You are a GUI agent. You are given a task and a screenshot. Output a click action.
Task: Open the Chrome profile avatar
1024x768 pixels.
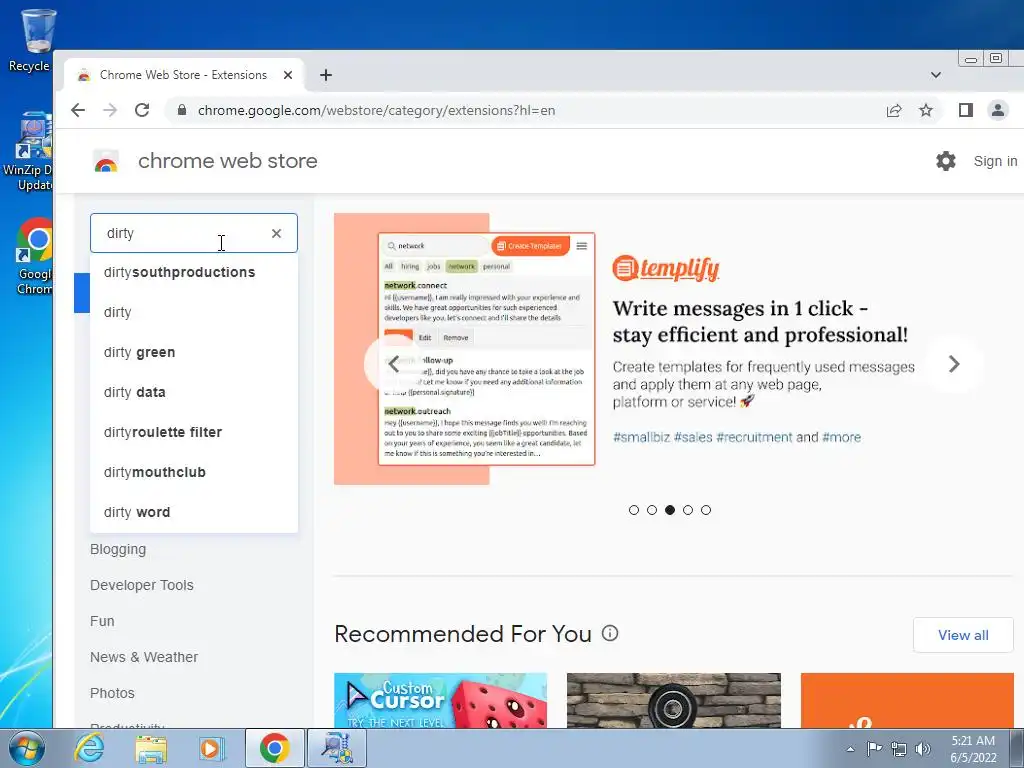998,110
